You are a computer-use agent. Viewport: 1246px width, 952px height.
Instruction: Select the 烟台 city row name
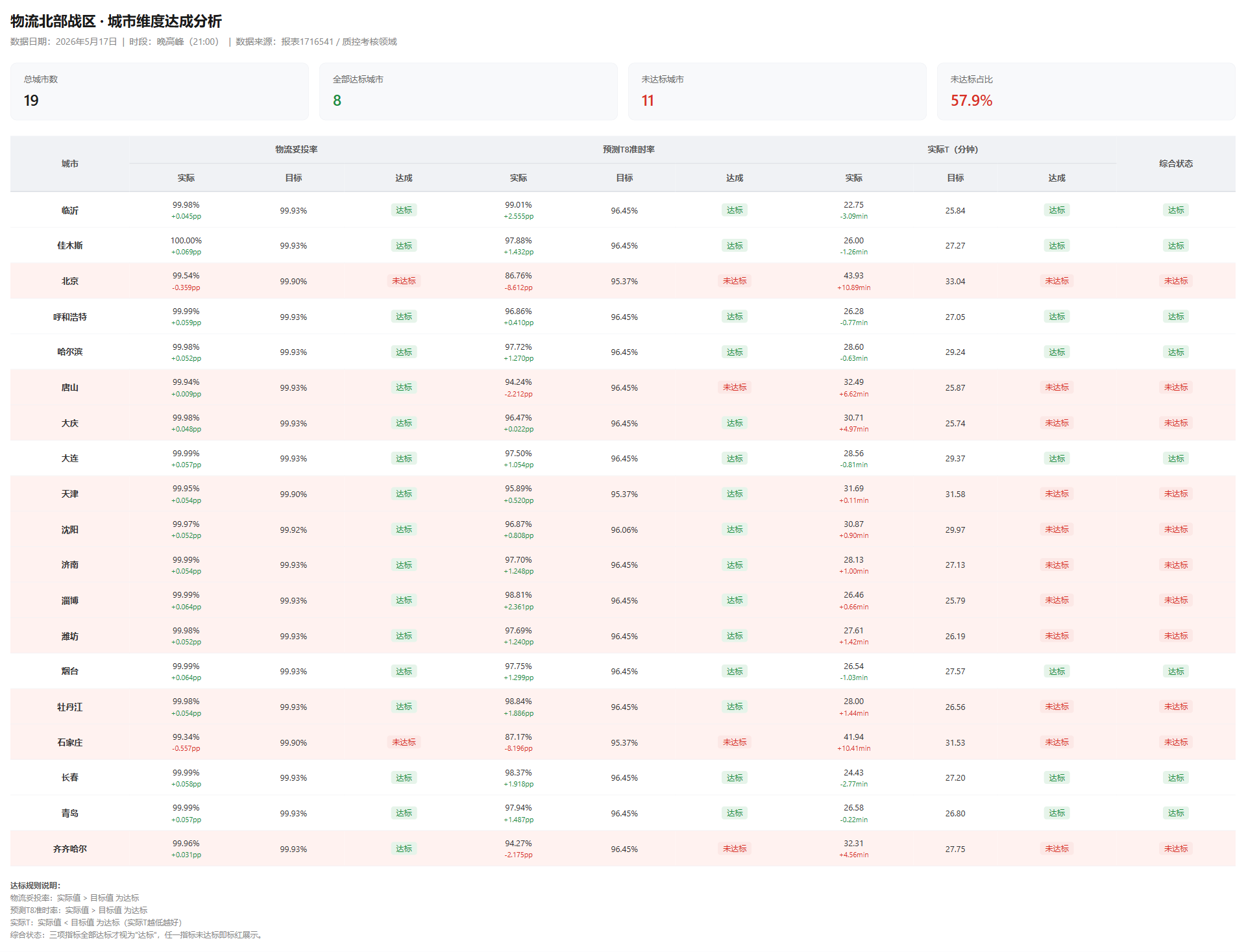coord(70,672)
